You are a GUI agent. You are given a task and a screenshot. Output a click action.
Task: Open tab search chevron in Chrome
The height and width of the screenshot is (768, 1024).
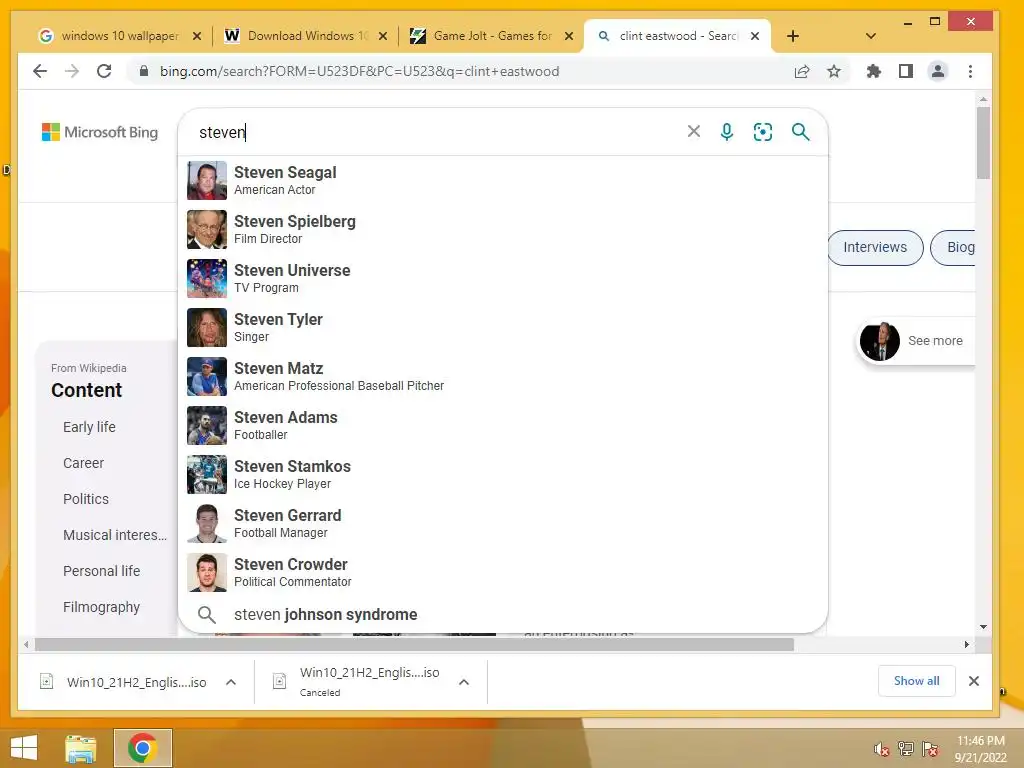(x=871, y=36)
